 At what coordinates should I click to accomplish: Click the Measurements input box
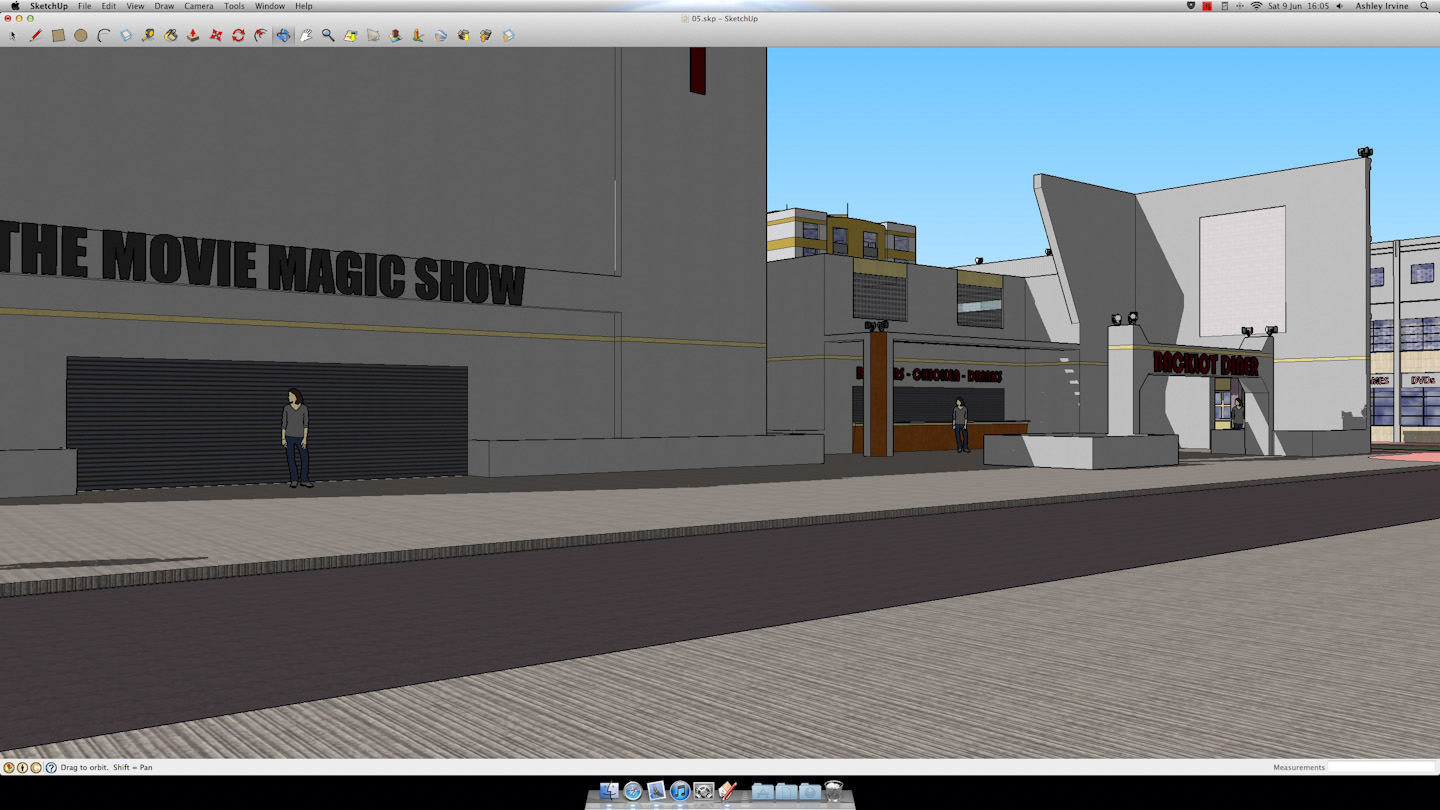pyautogui.click(x=1381, y=767)
